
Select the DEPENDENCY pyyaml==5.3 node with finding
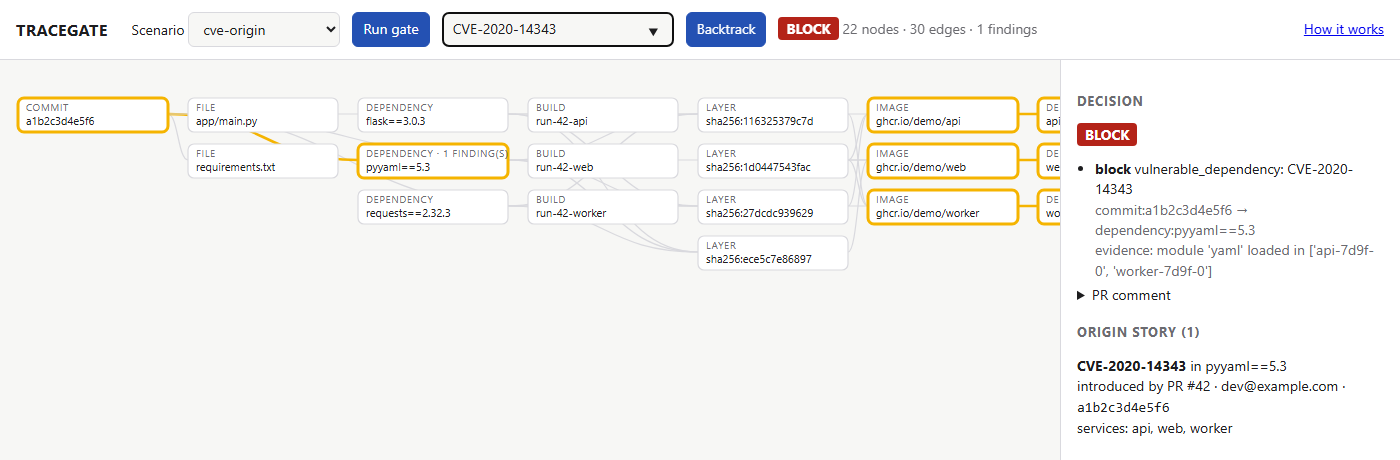pos(433,161)
